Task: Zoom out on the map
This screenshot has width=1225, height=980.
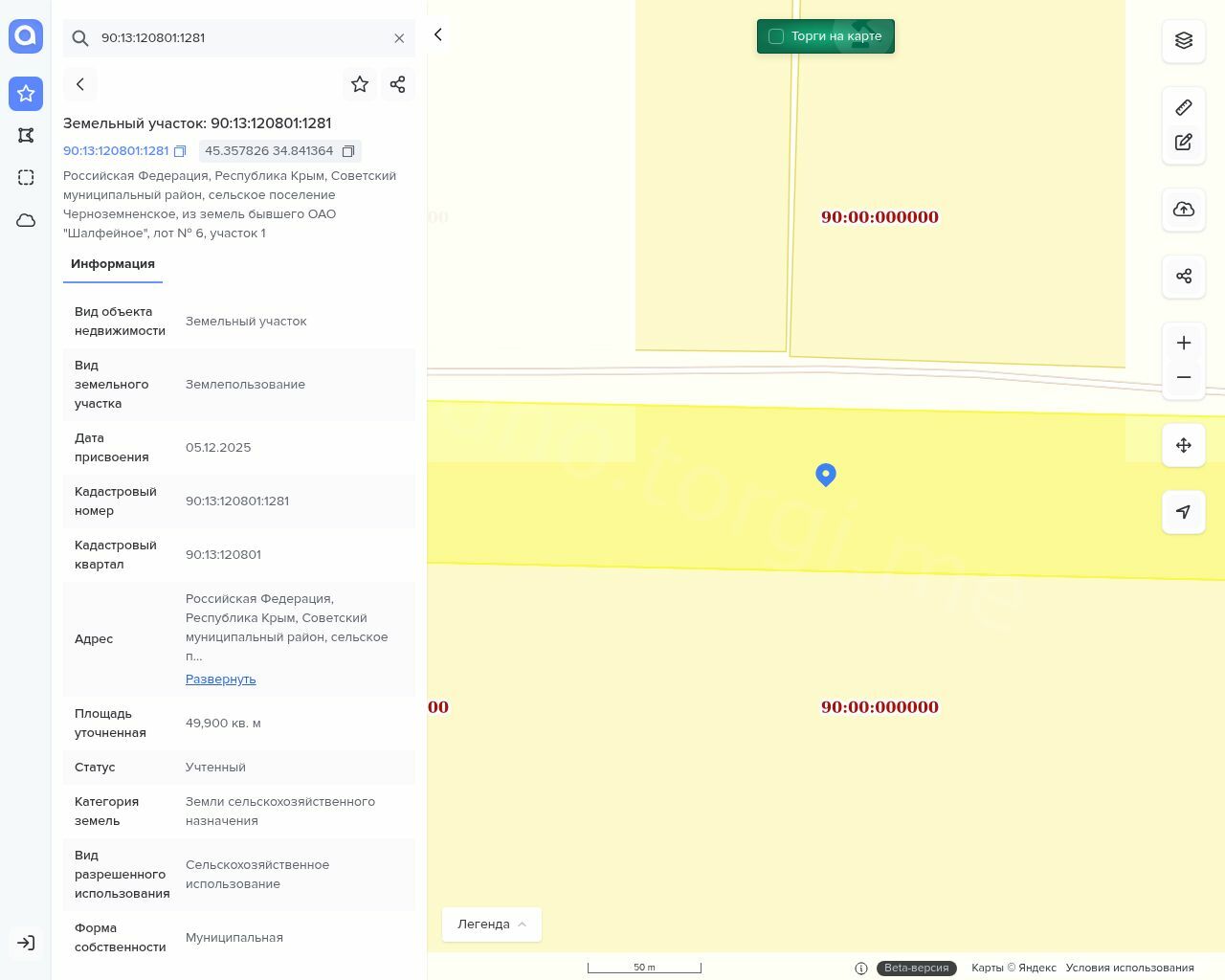Action: pos(1184,377)
